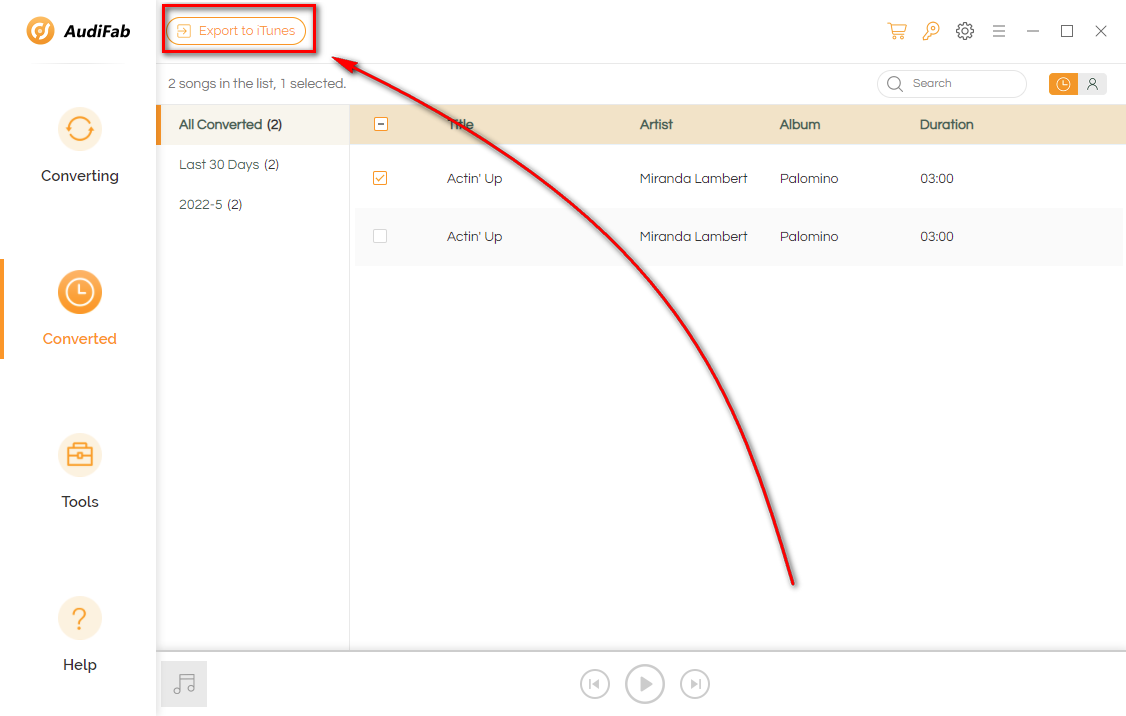The width and height of the screenshot is (1126, 716).
Task: Close the AudiFab window
Action: tap(1100, 31)
